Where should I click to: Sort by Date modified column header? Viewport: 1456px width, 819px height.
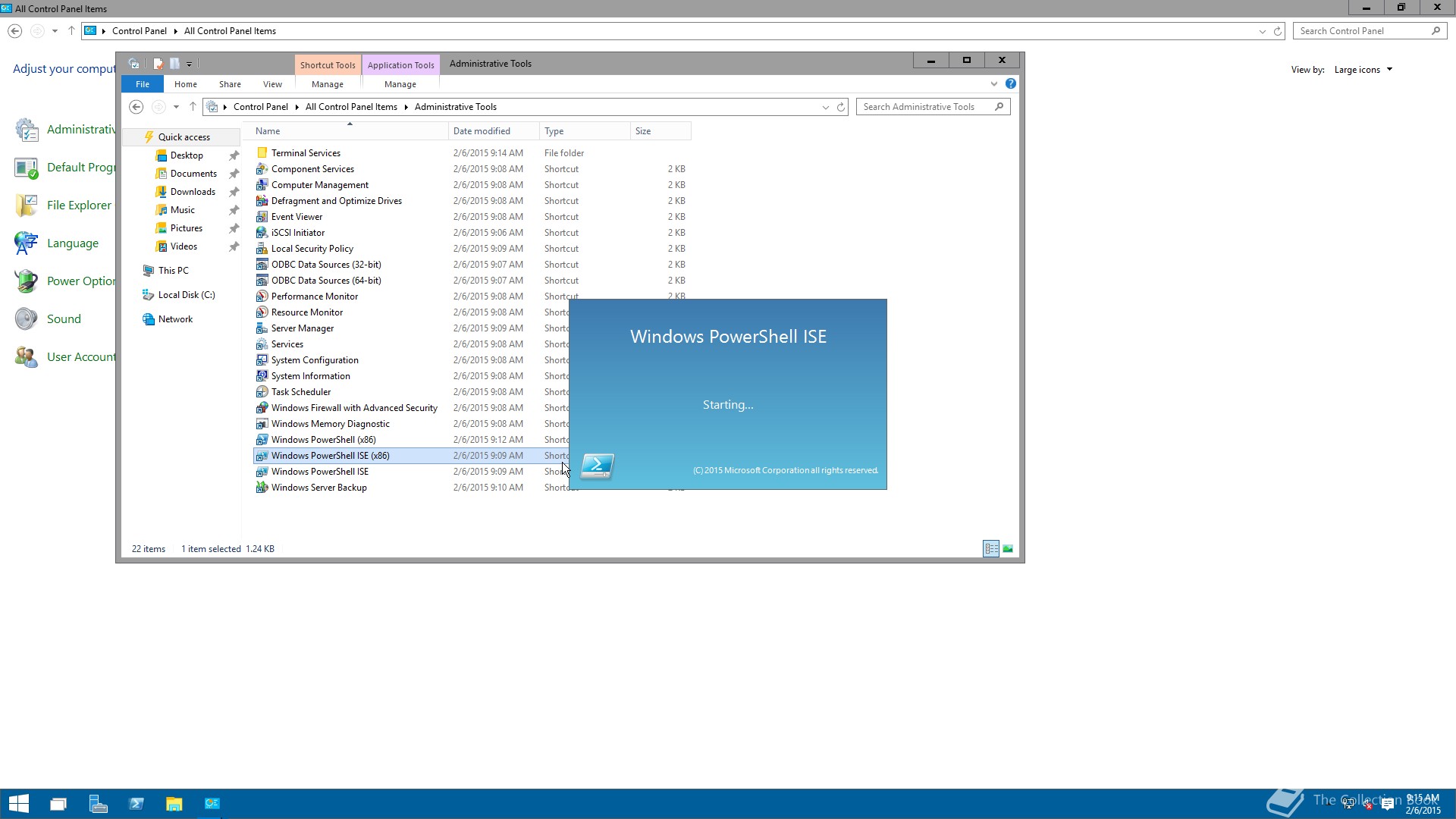(x=494, y=131)
